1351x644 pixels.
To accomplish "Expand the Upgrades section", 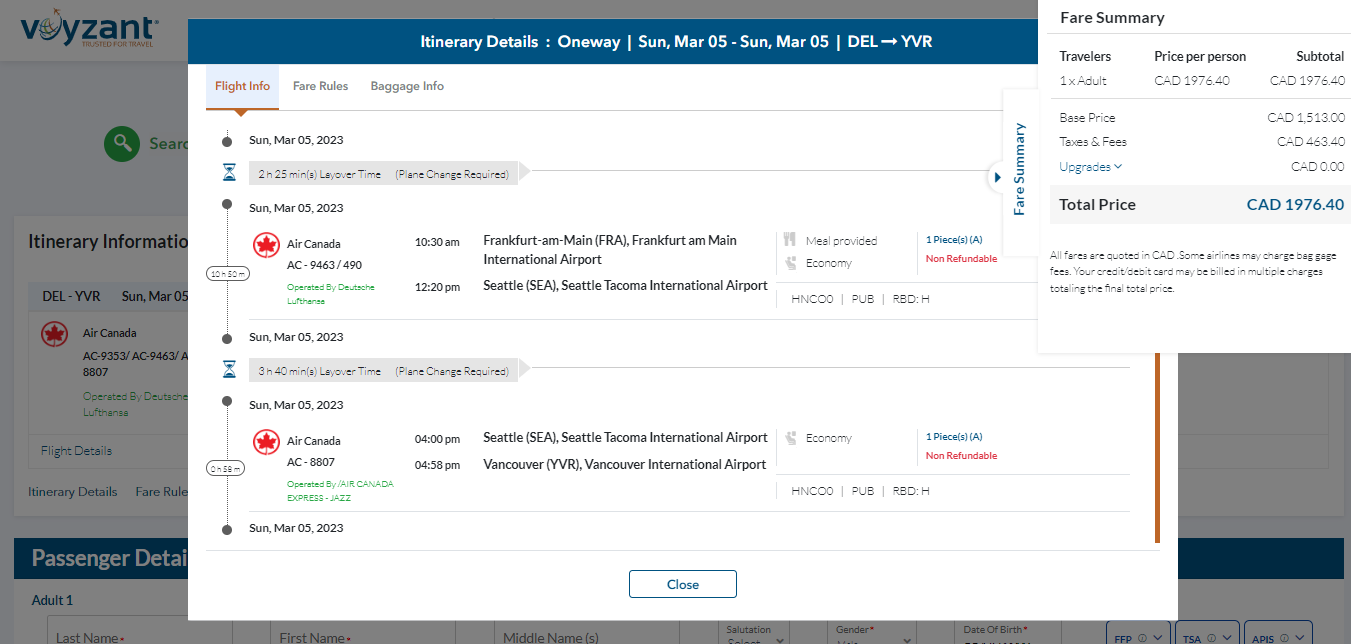I will (x=1090, y=167).
